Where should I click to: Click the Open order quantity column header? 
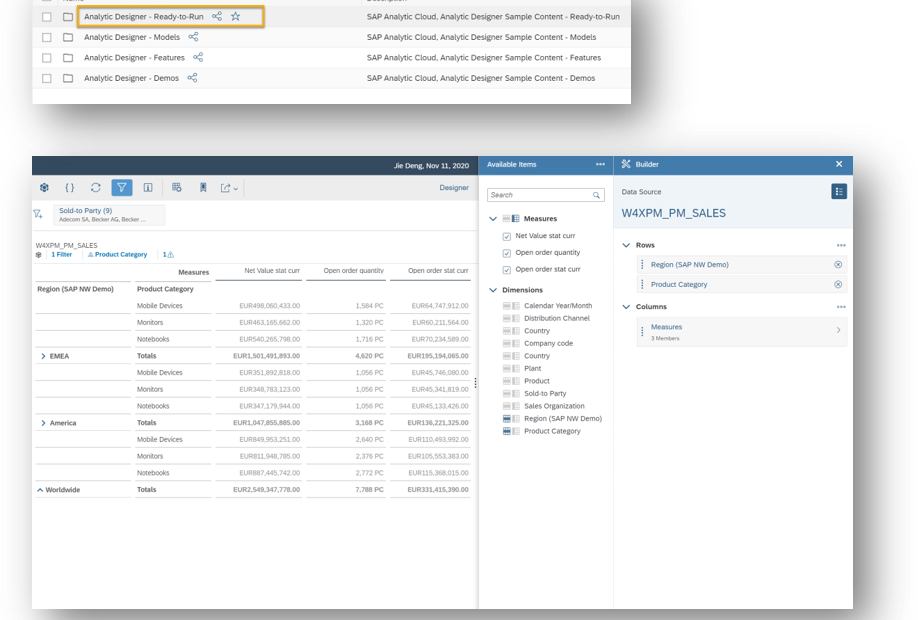(x=354, y=270)
